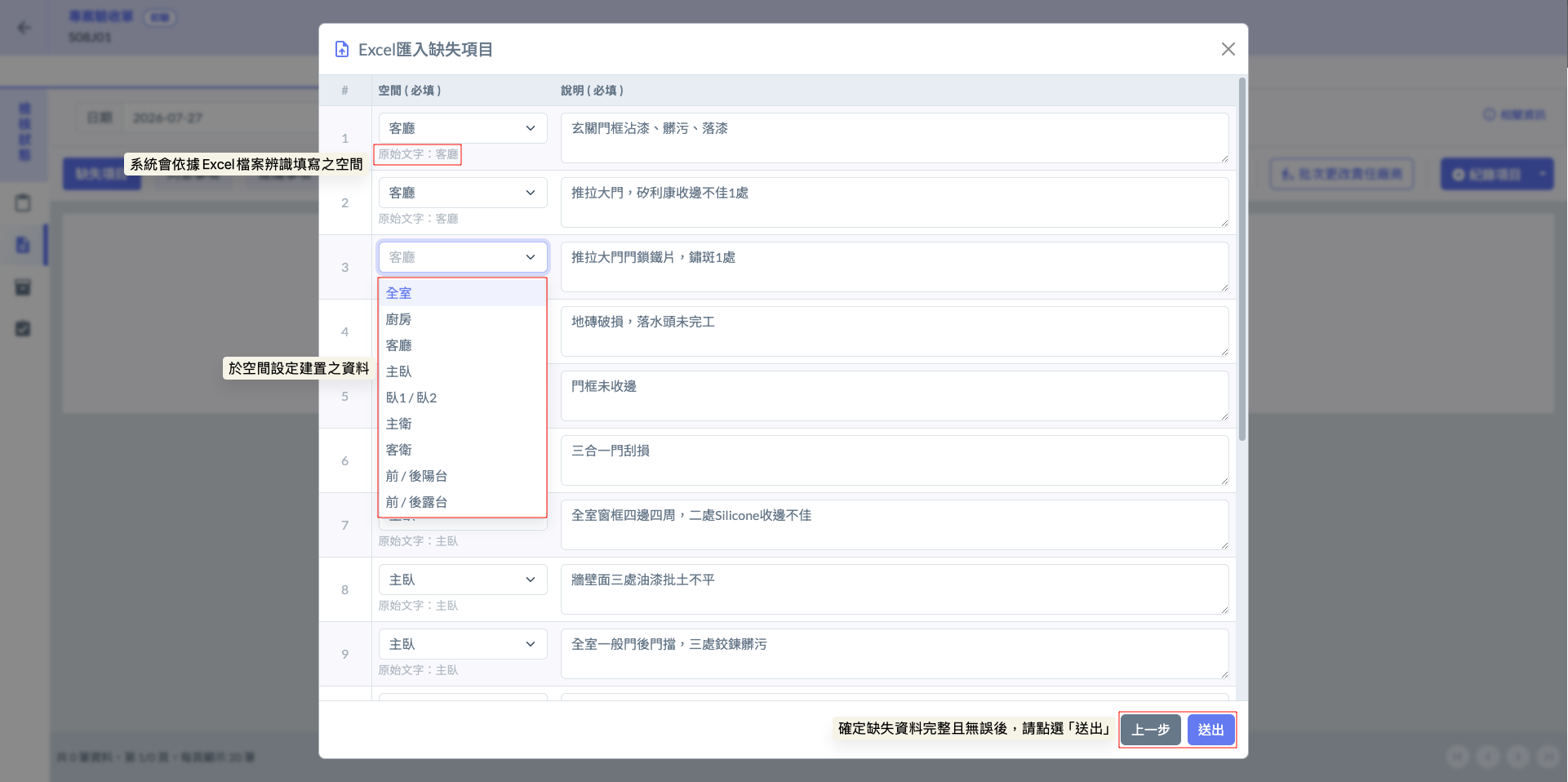Choose 臥1 / 臥2 from the dropdown list

(x=462, y=398)
